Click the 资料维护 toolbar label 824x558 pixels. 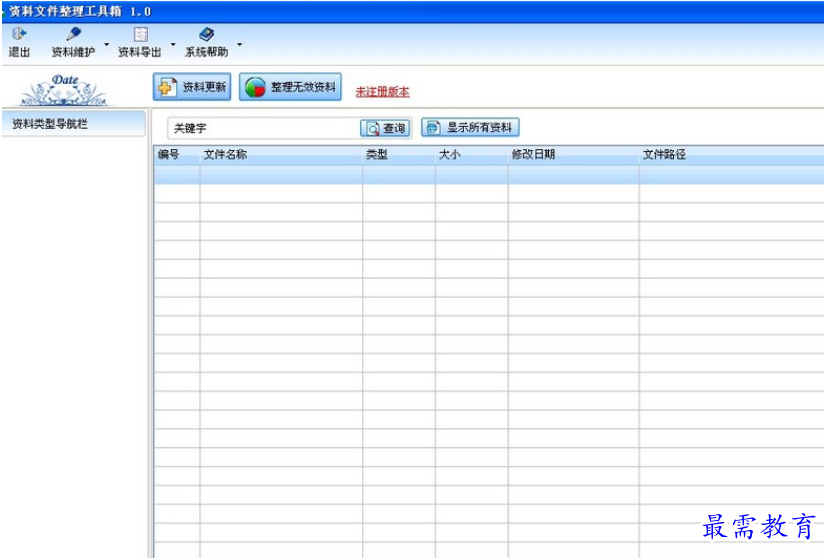pyautogui.click(x=74, y=52)
